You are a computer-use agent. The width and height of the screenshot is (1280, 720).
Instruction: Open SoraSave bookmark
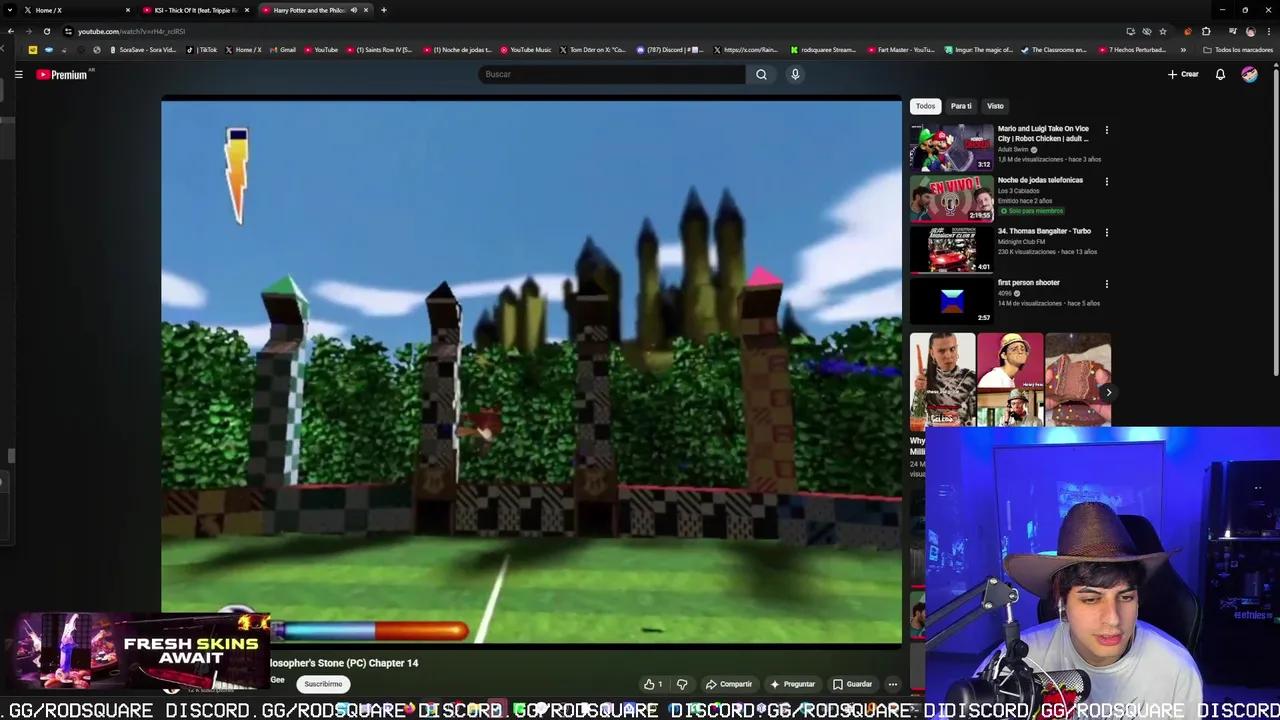(x=141, y=50)
